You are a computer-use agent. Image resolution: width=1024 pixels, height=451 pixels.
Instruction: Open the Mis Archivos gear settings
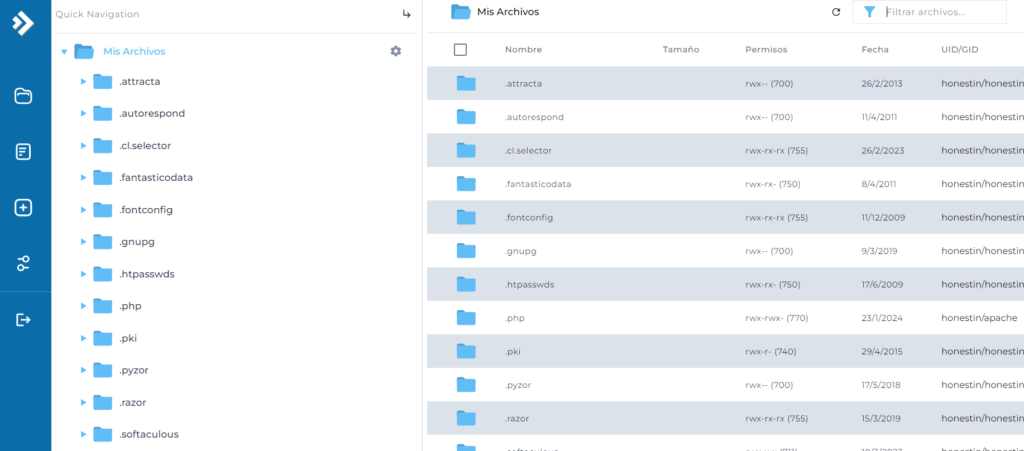[395, 51]
